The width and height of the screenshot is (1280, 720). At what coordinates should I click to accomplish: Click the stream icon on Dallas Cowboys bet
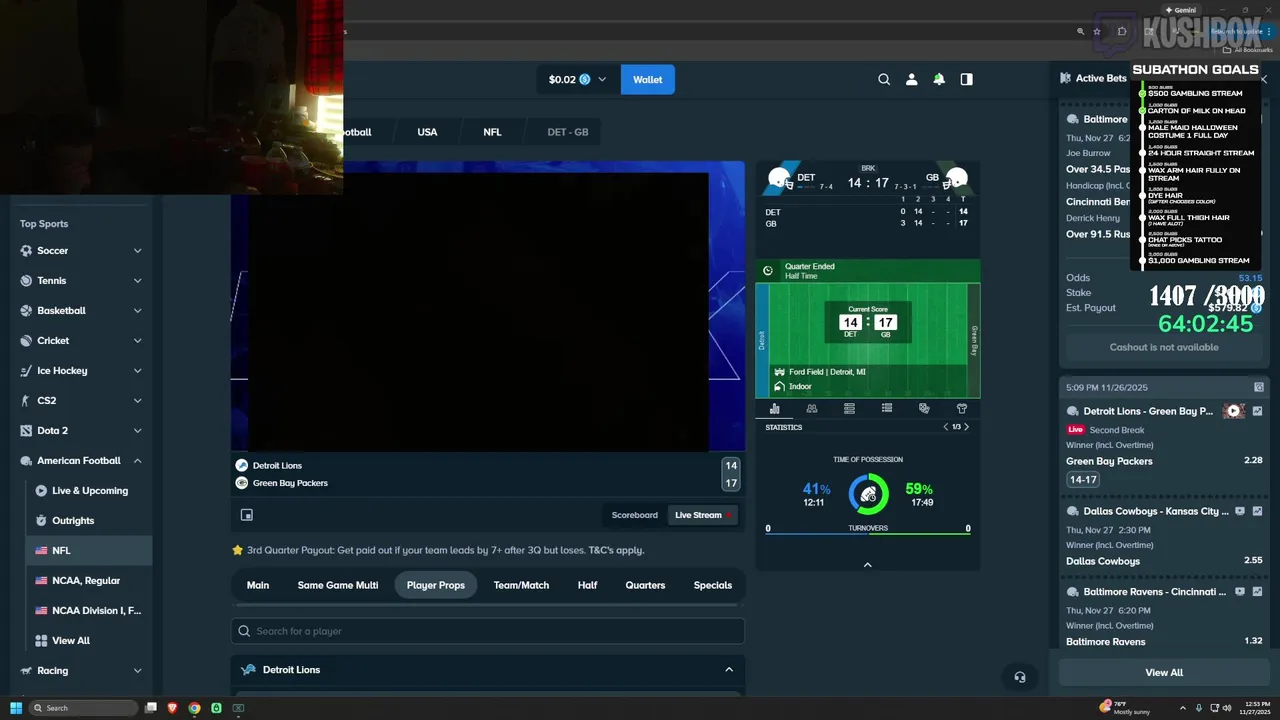(1240, 511)
